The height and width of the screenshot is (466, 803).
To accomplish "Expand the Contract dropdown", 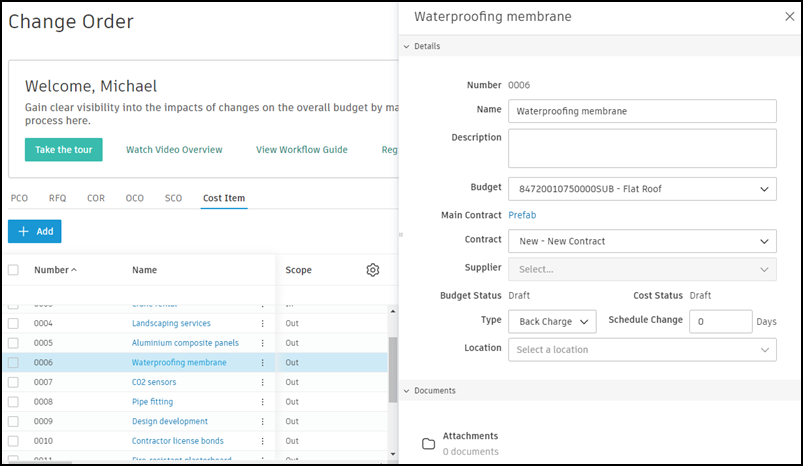I will tap(642, 241).
